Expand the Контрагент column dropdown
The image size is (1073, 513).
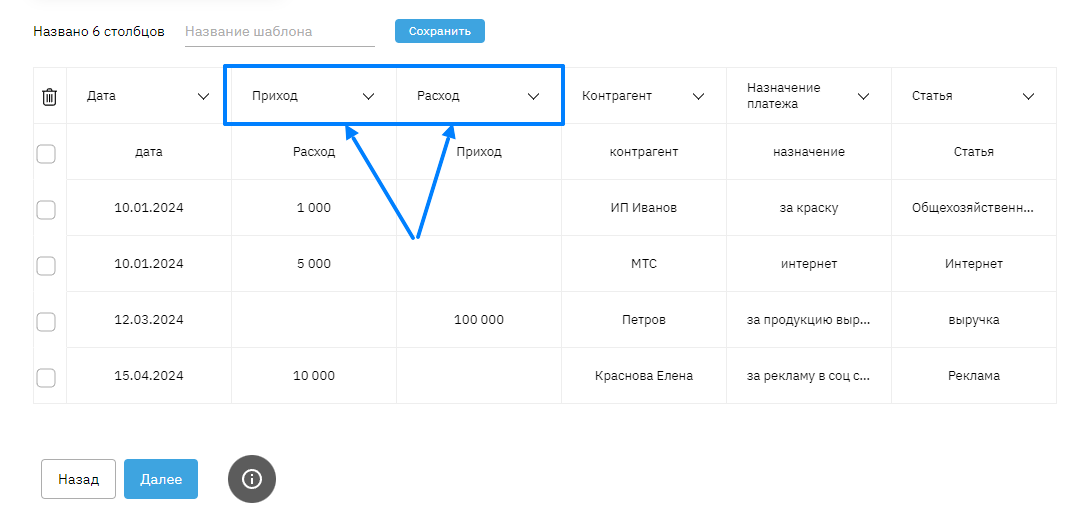[698, 96]
